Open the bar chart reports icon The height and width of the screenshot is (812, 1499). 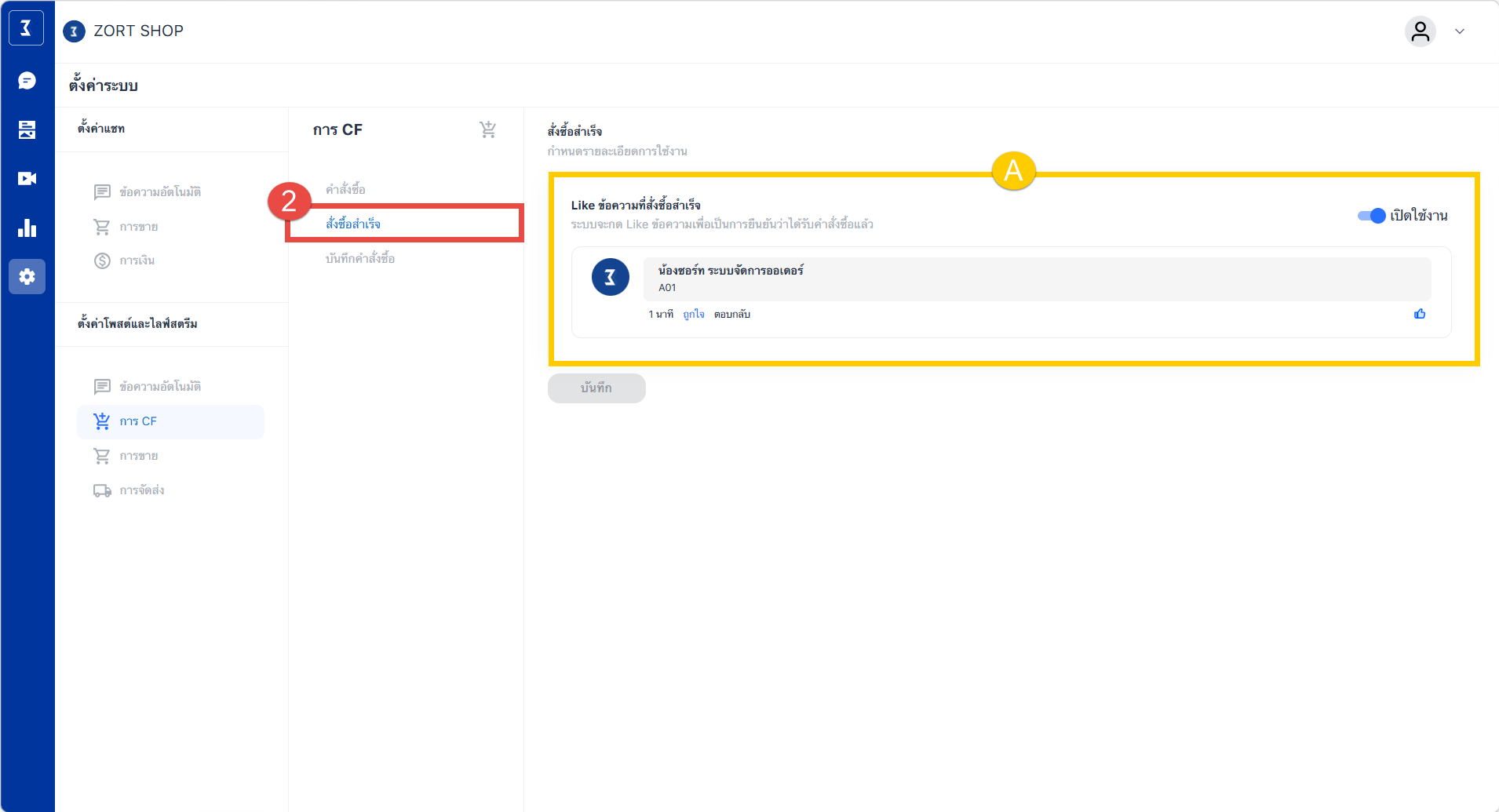tap(27, 228)
